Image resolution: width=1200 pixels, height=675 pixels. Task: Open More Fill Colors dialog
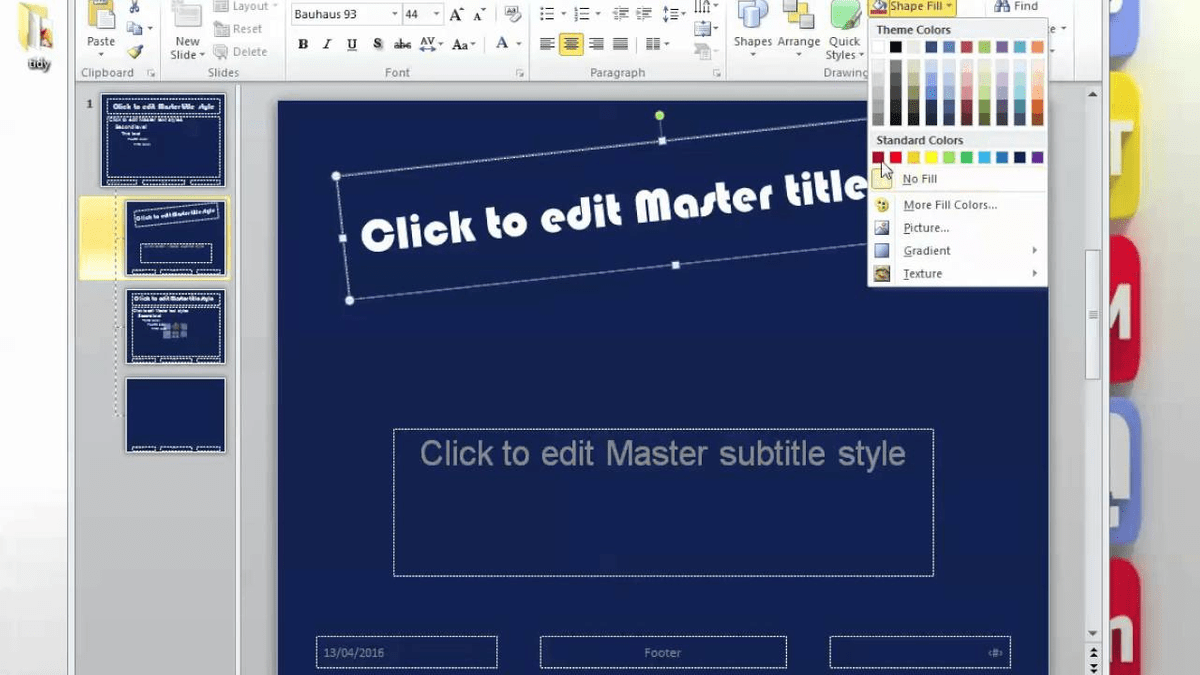tap(949, 205)
